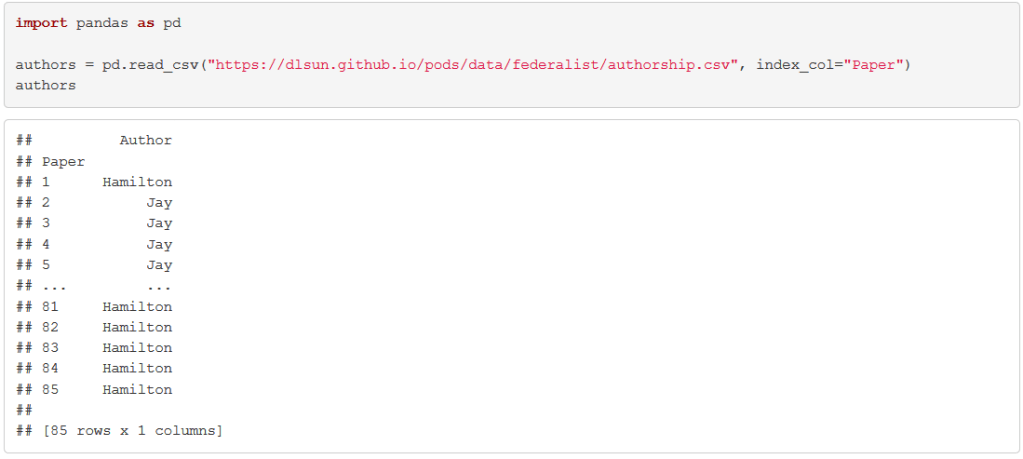Viewport: 1023px width, 459px height.
Task: Click the paper number 83 in output
Action: click(x=50, y=348)
